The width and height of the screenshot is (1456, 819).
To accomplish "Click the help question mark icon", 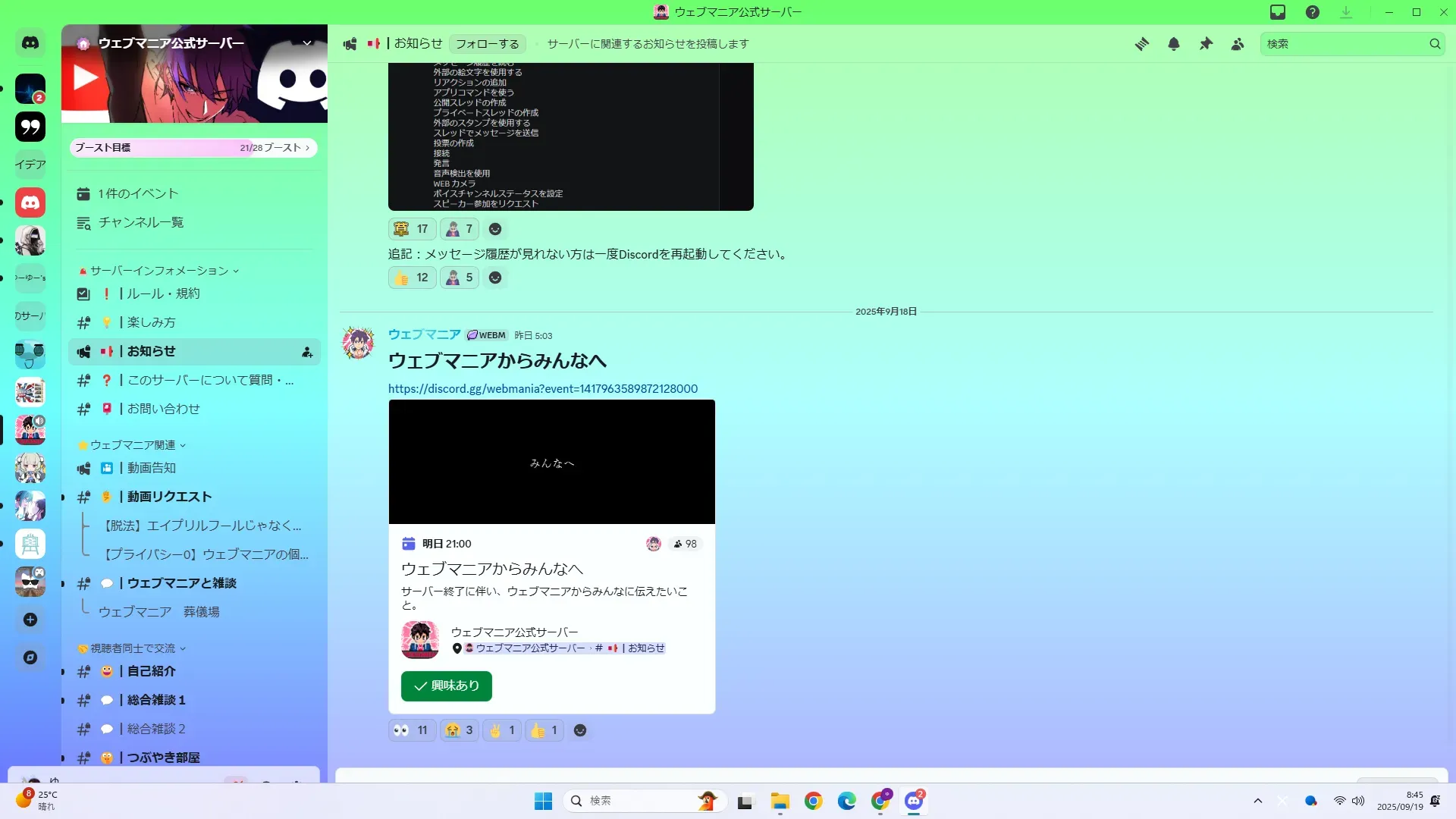I will coord(1313,12).
